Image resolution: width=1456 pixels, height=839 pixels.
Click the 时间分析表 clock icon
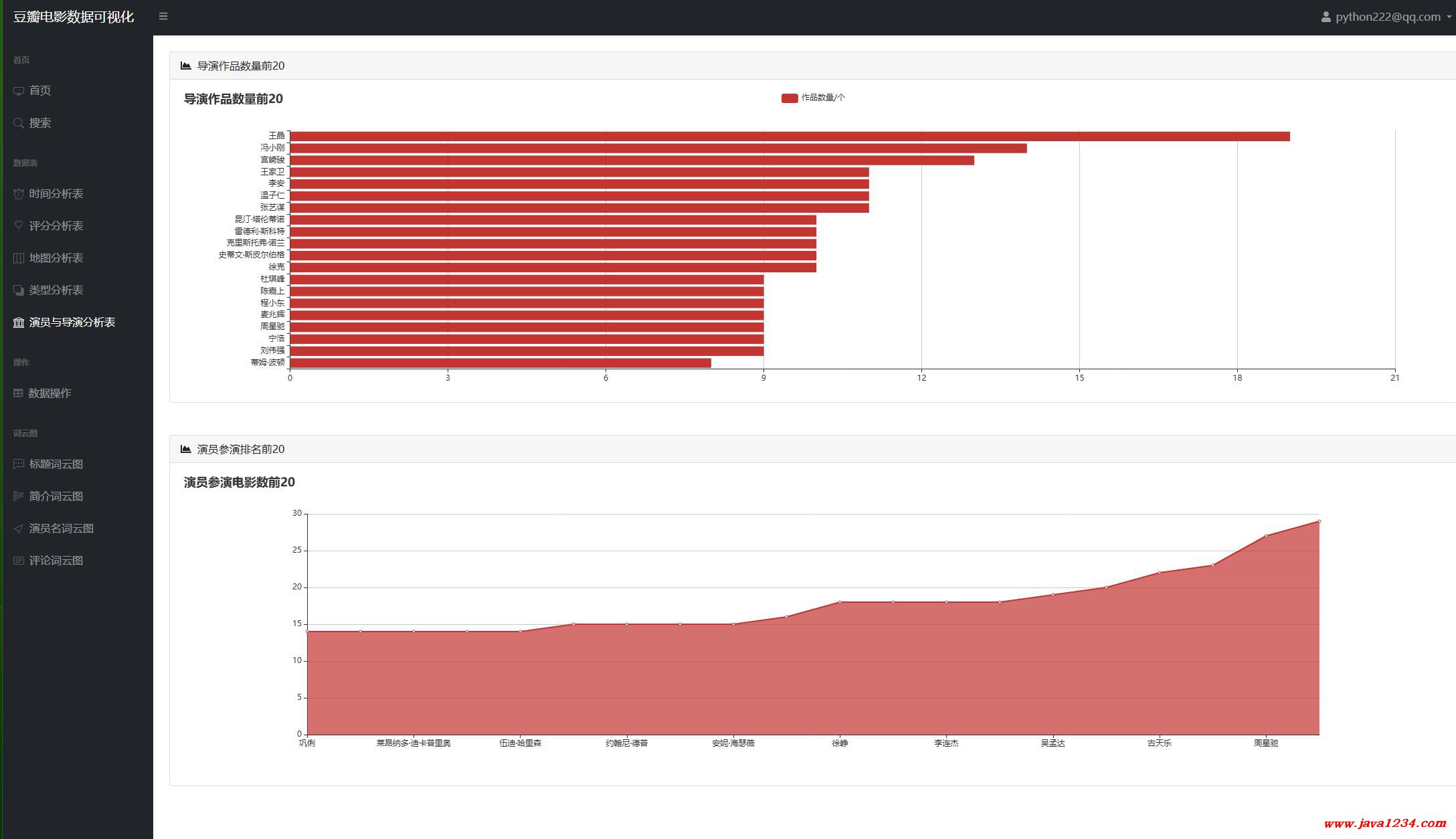pos(19,194)
